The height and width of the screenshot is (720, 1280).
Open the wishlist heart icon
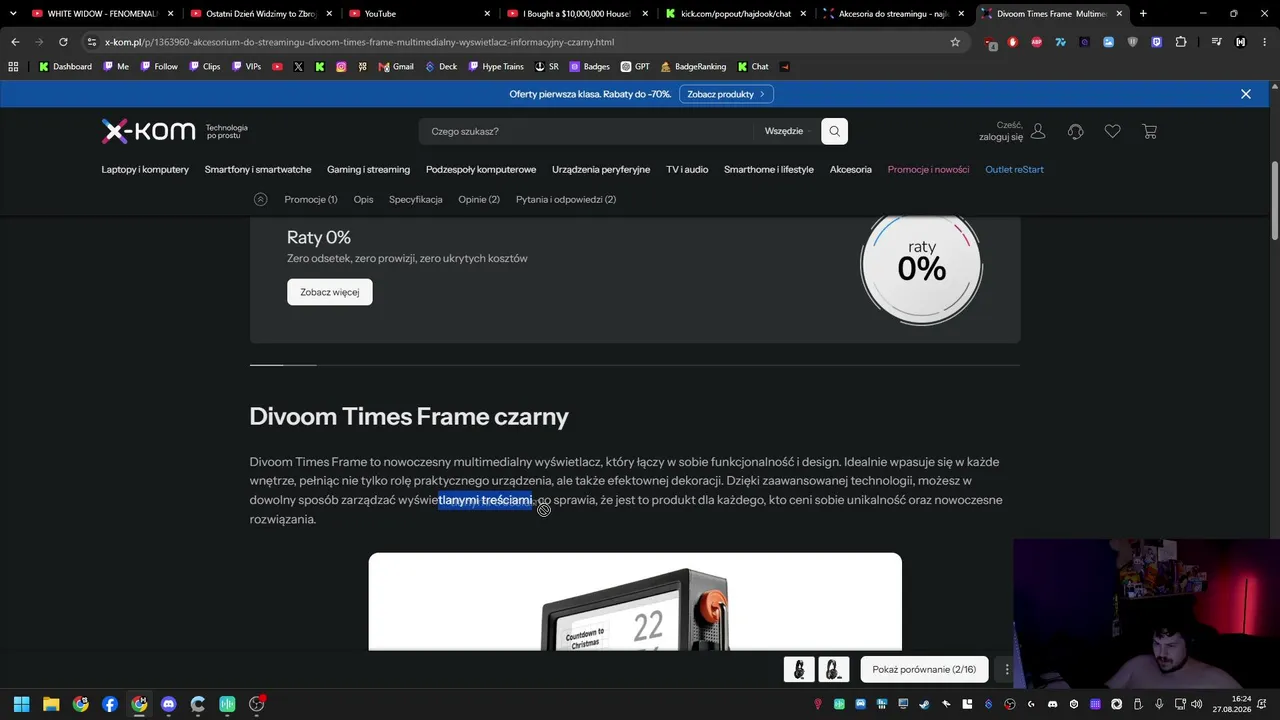coord(1112,131)
